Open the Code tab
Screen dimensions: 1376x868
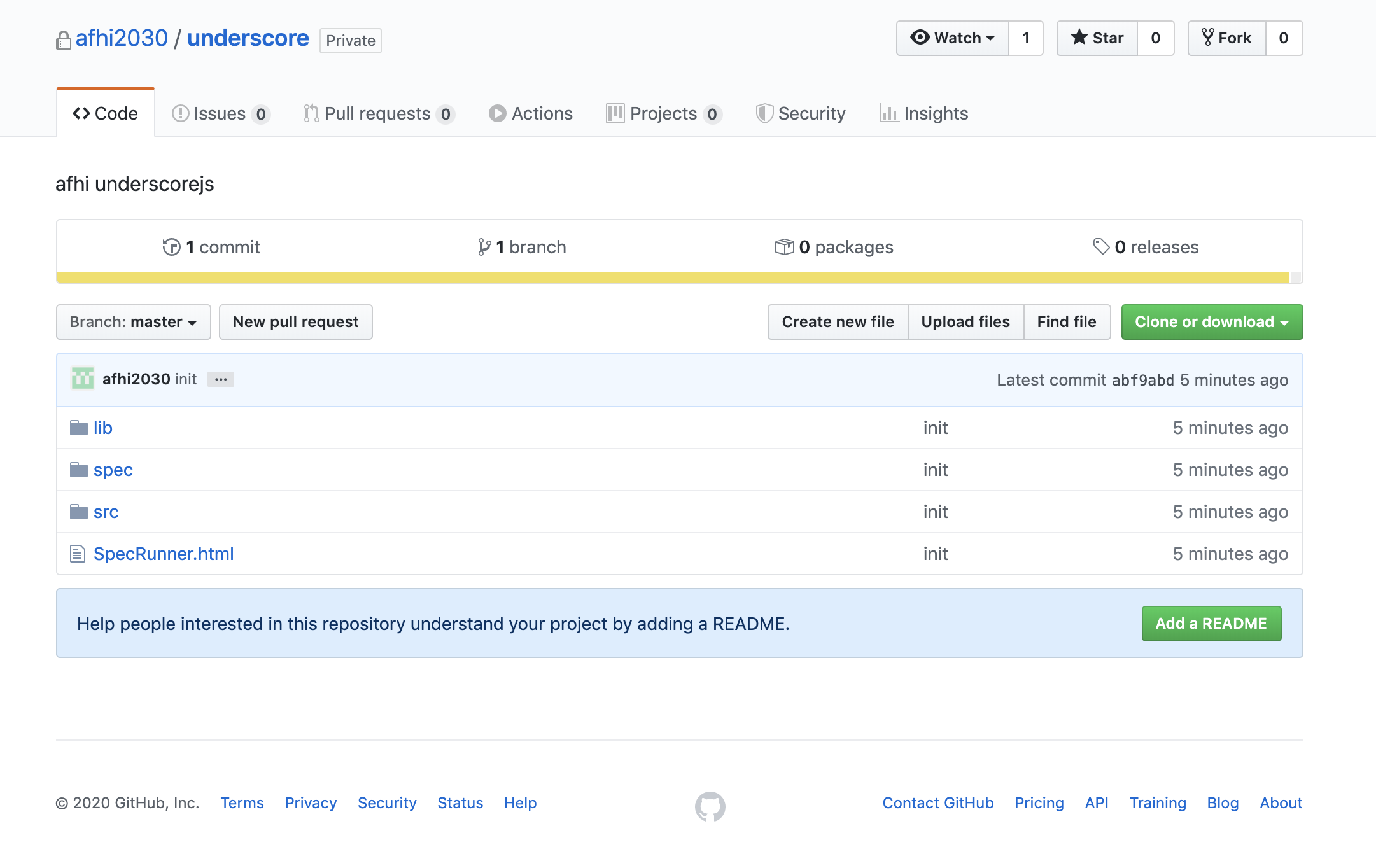(106, 113)
